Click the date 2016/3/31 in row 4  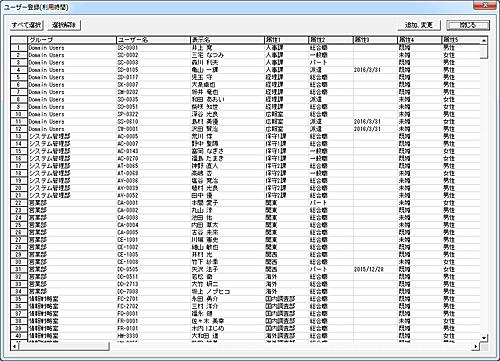coord(367,70)
